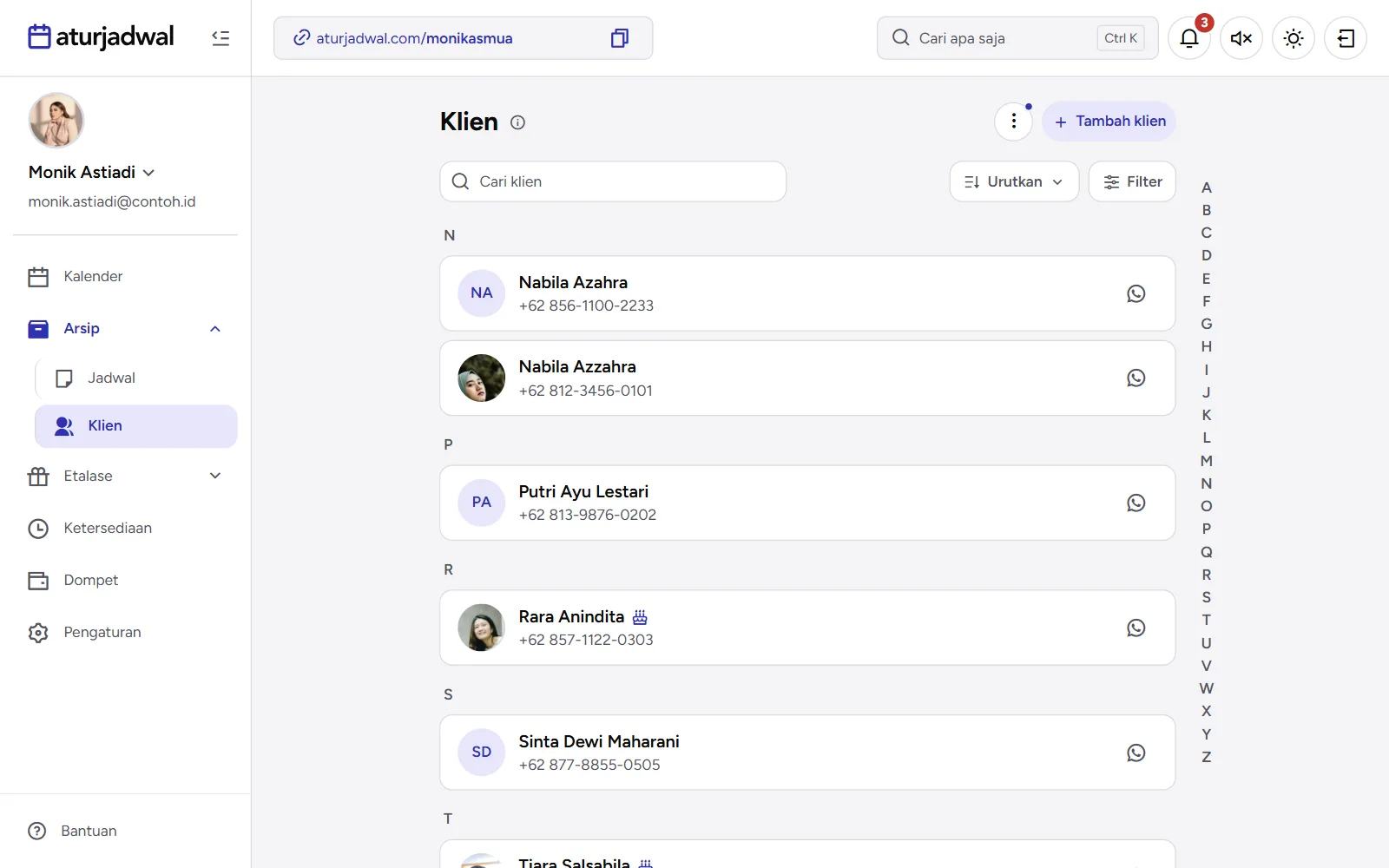Collapse the Arsip section

[215, 329]
